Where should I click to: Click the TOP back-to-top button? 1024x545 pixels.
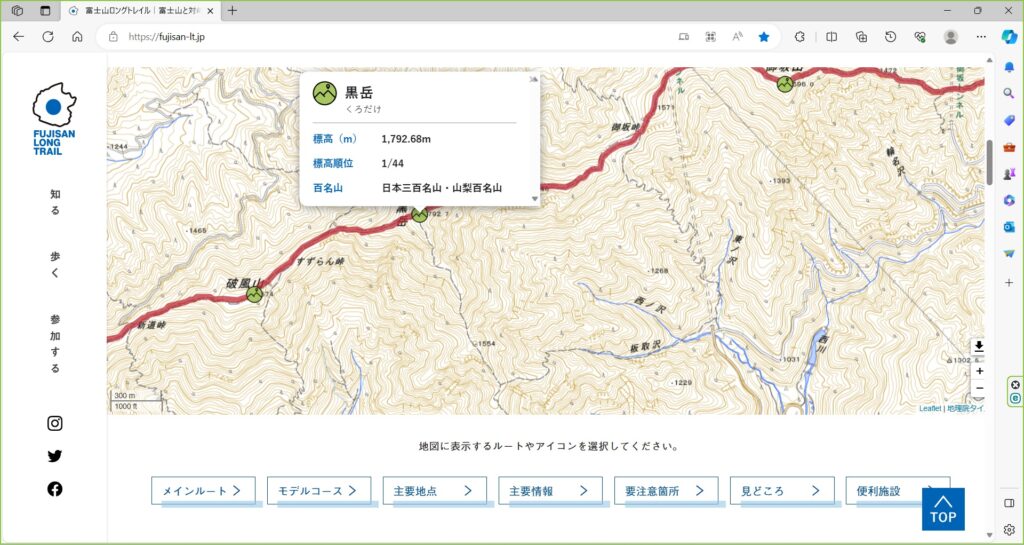pyautogui.click(x=943, y=509)
